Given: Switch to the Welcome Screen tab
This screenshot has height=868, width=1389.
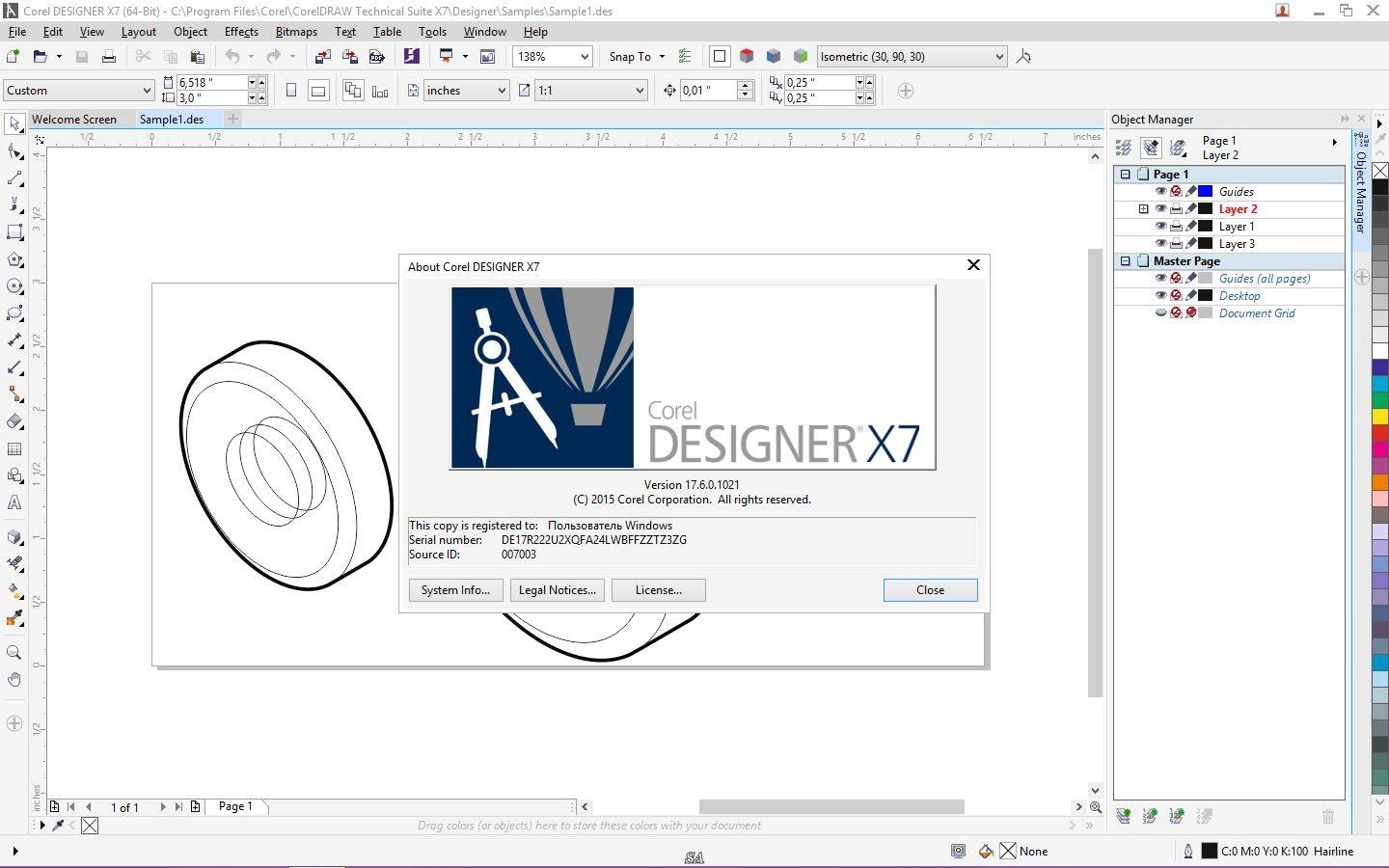Looking at the screenshot, I should [x=74, y=120].
